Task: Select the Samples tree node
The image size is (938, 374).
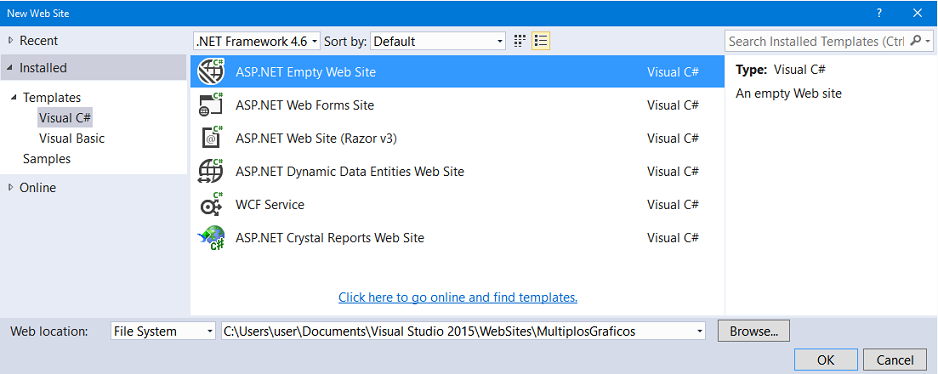Action: click(47, 159)
